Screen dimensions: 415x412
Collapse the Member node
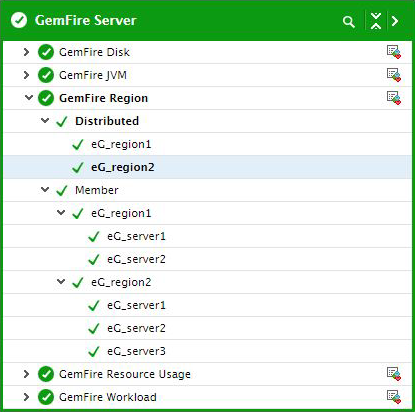[x=45, y=190]
